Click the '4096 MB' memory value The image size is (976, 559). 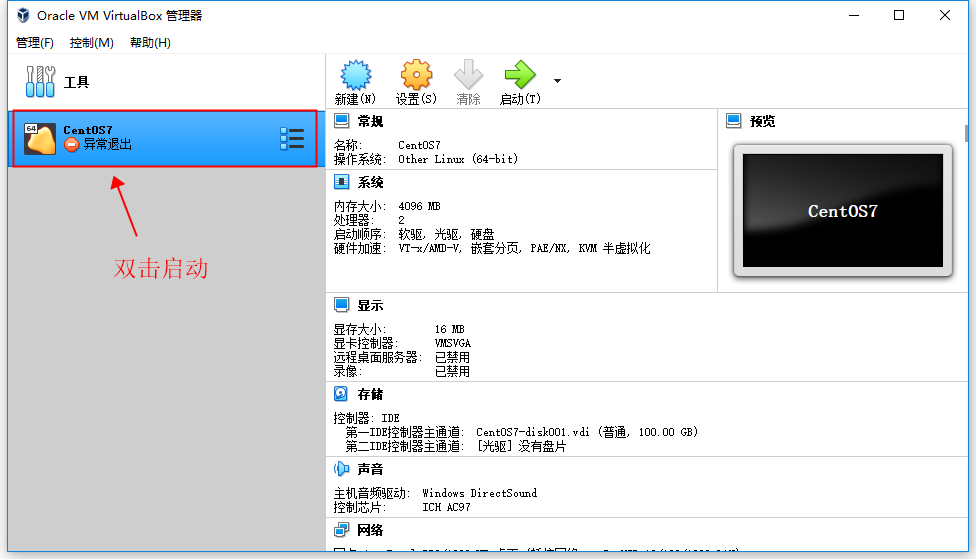[420, 206]
